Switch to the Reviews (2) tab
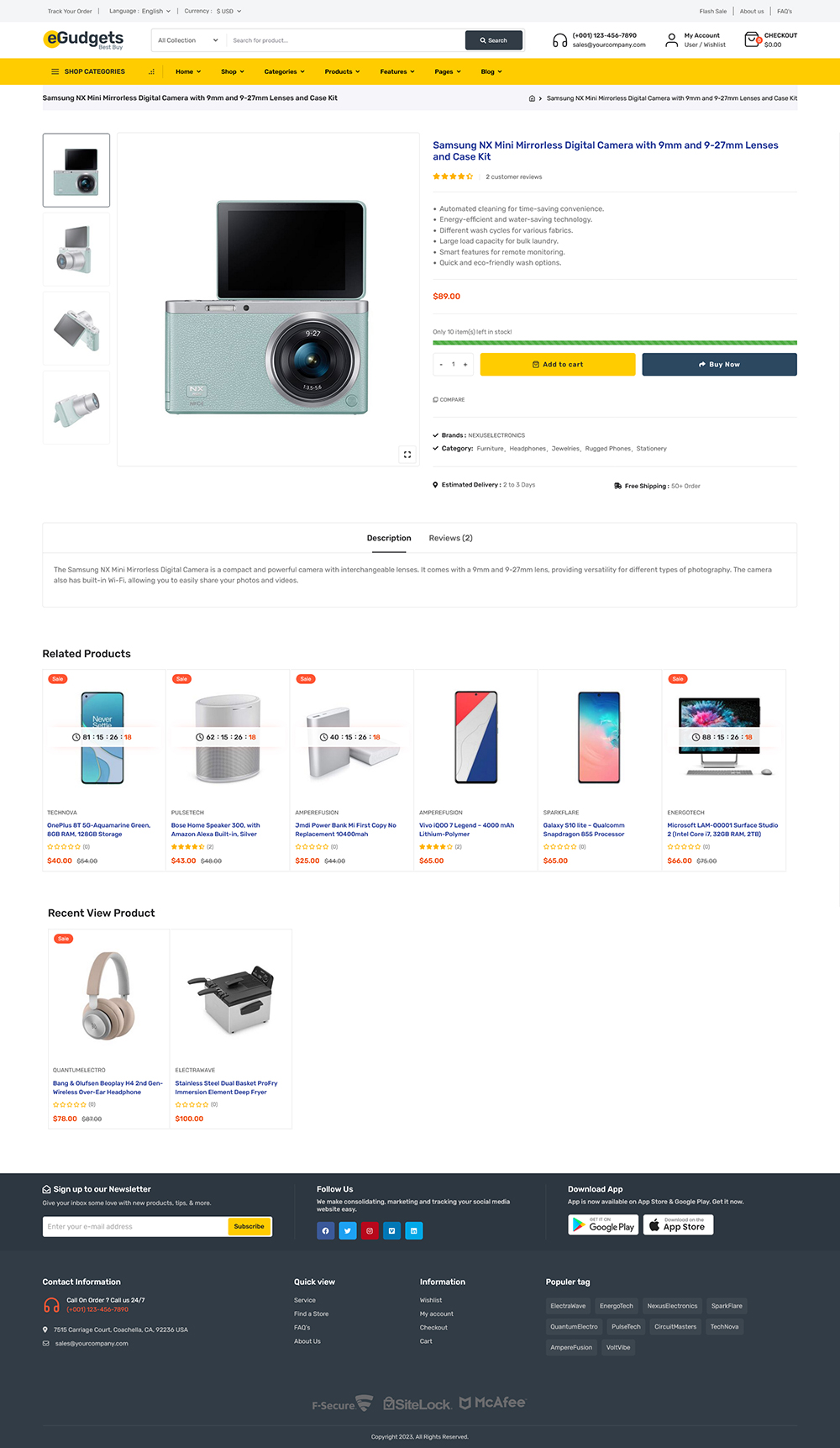The width and height of the screenshot is (840, 1448). click(450, 538)
